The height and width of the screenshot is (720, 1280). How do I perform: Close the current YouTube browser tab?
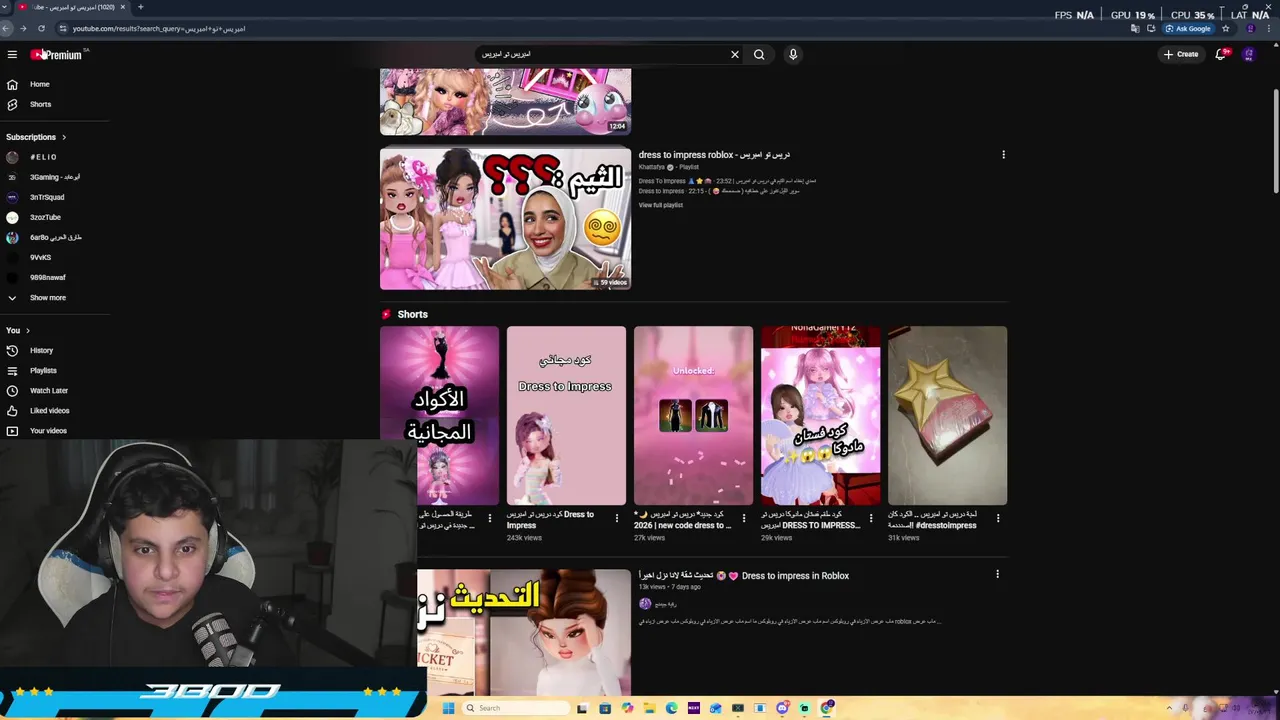pos(125,7)
